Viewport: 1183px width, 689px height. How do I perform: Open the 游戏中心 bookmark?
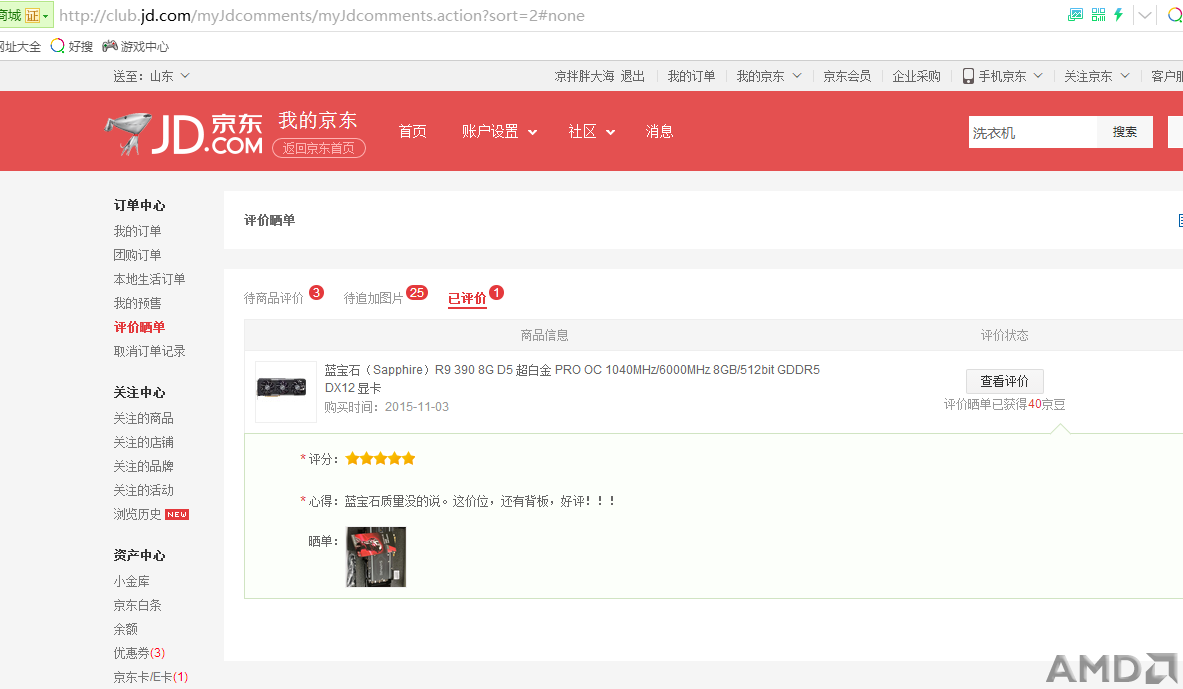[136, 46]
